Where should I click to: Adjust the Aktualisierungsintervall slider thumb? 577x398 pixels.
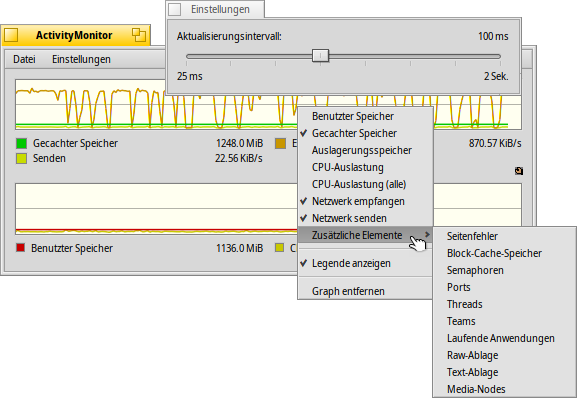320,56
